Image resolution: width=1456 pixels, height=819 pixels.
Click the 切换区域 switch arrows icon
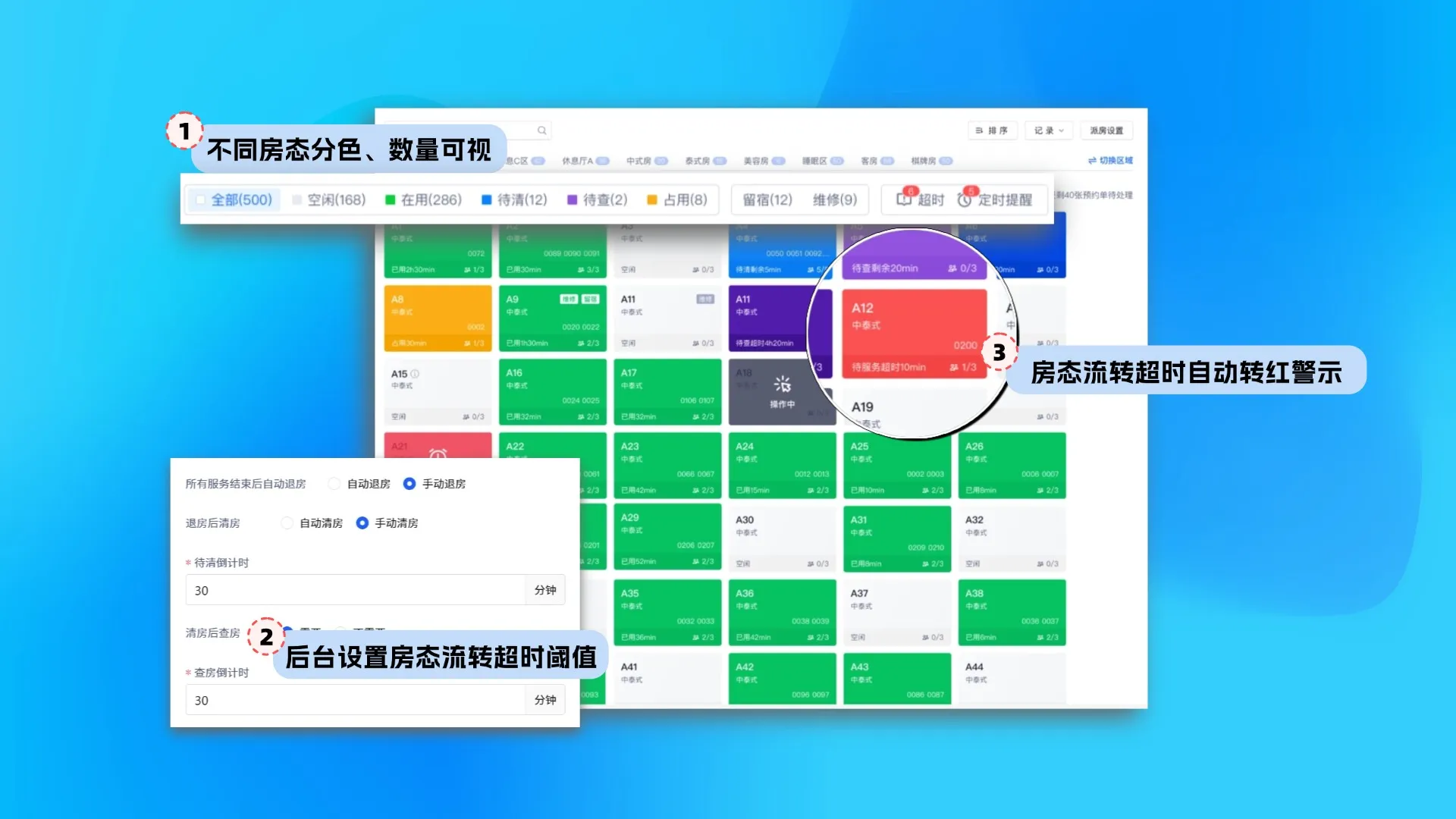click(1092, 161)
